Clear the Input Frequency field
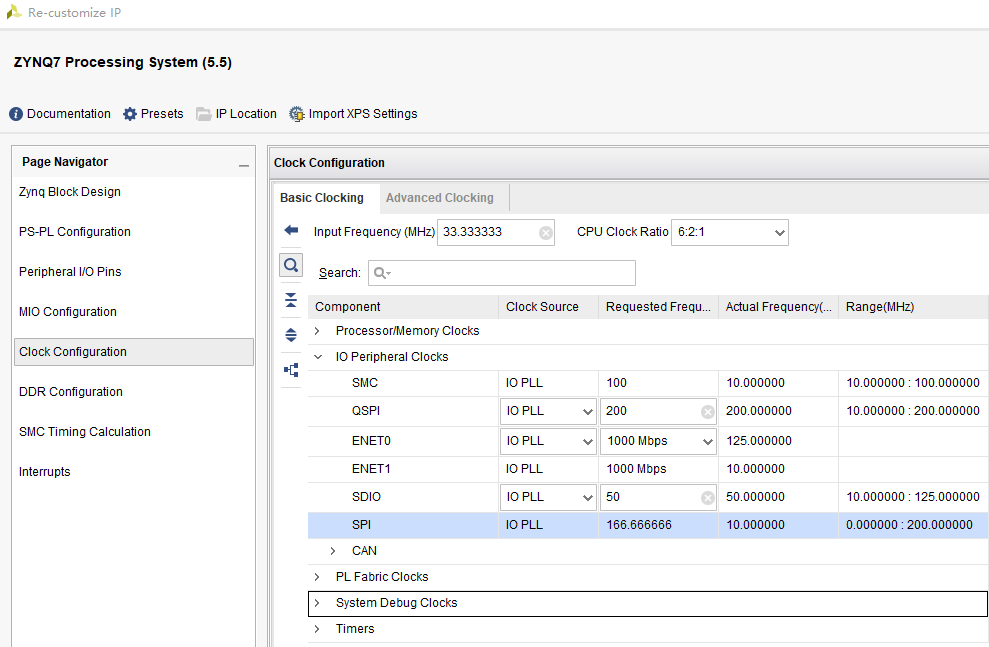The width and height of the screenshot is (989, 647). point(546,233)
